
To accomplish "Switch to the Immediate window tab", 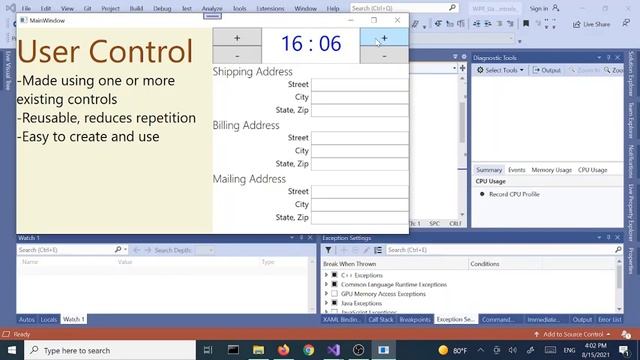I will pos(543,320).
